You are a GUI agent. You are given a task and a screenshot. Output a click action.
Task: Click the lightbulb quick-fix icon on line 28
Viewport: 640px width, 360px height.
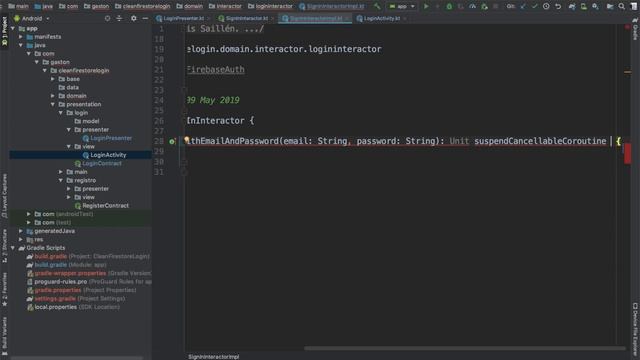pos(187,140)
